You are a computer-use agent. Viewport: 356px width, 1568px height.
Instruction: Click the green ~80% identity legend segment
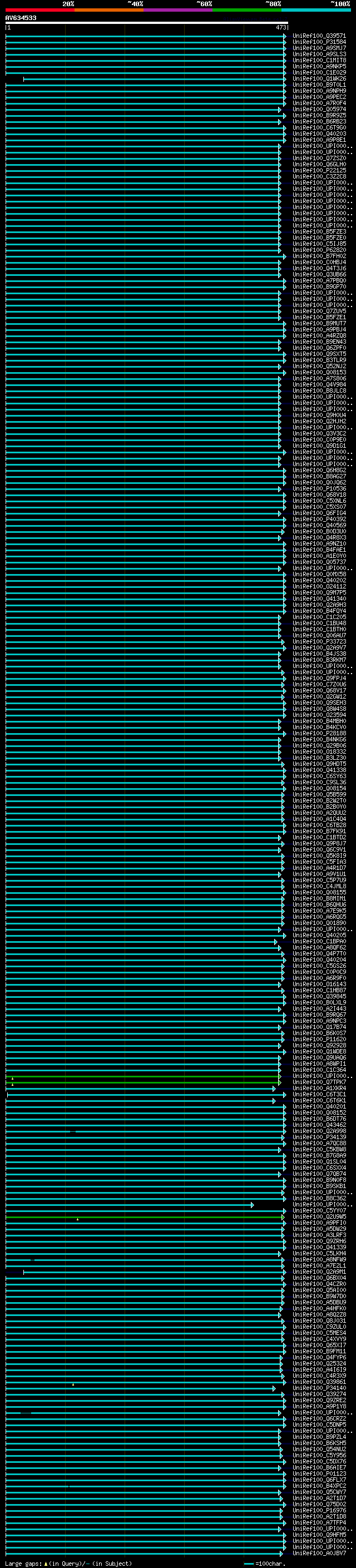(247, 10)
